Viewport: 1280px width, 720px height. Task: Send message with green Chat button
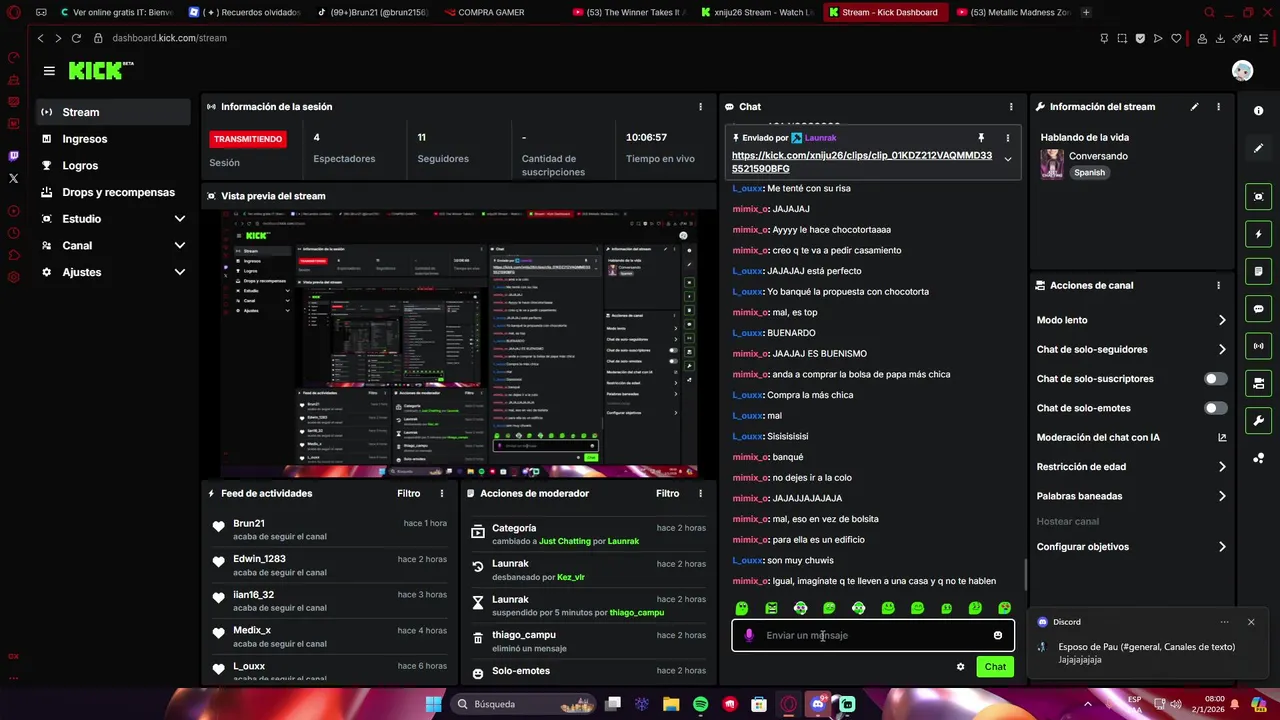coord(995,667)
